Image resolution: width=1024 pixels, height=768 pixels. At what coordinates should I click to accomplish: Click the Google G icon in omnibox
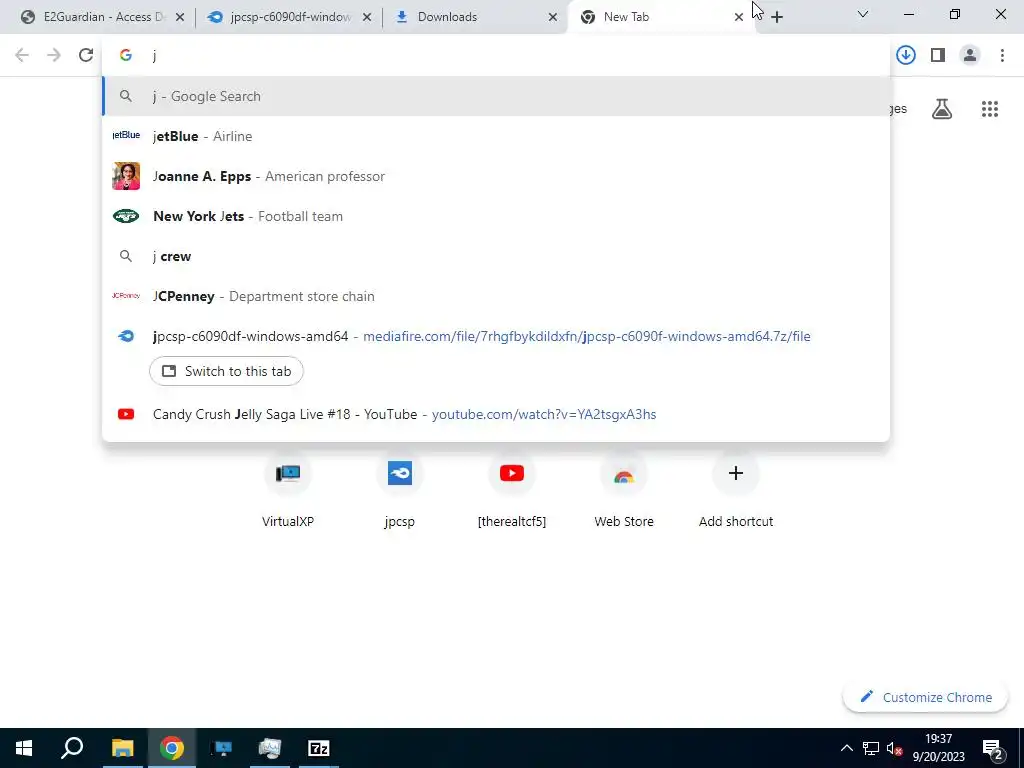[x=126, y=55]
